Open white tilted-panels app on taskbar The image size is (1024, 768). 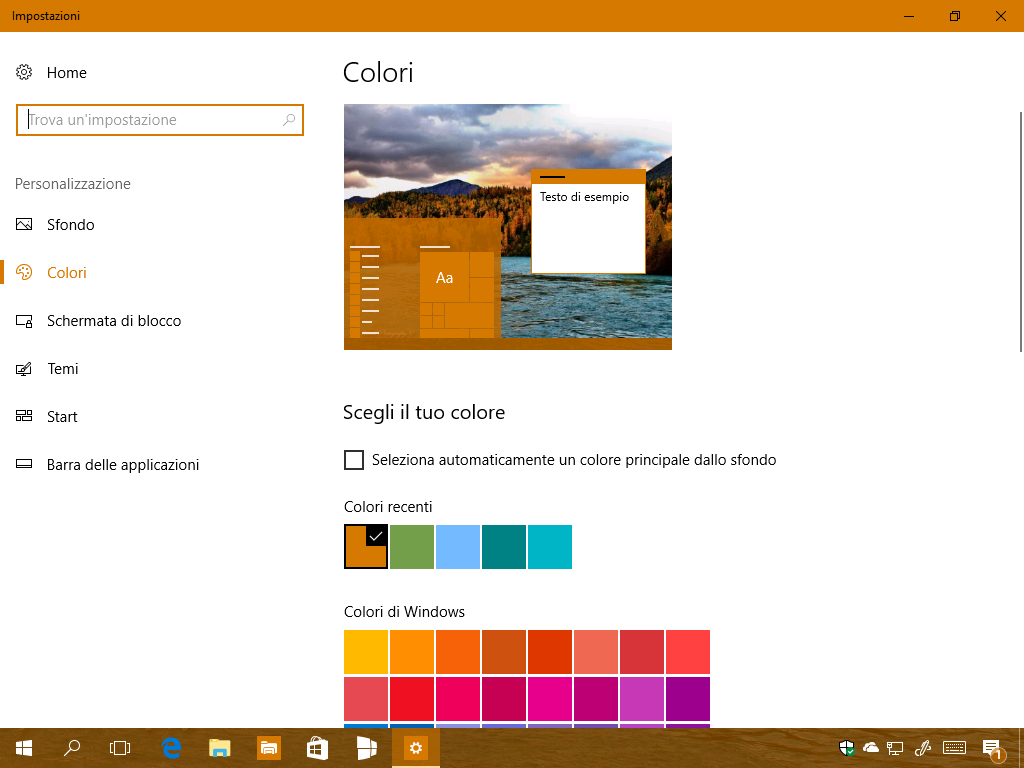click(x=366, y=748)
